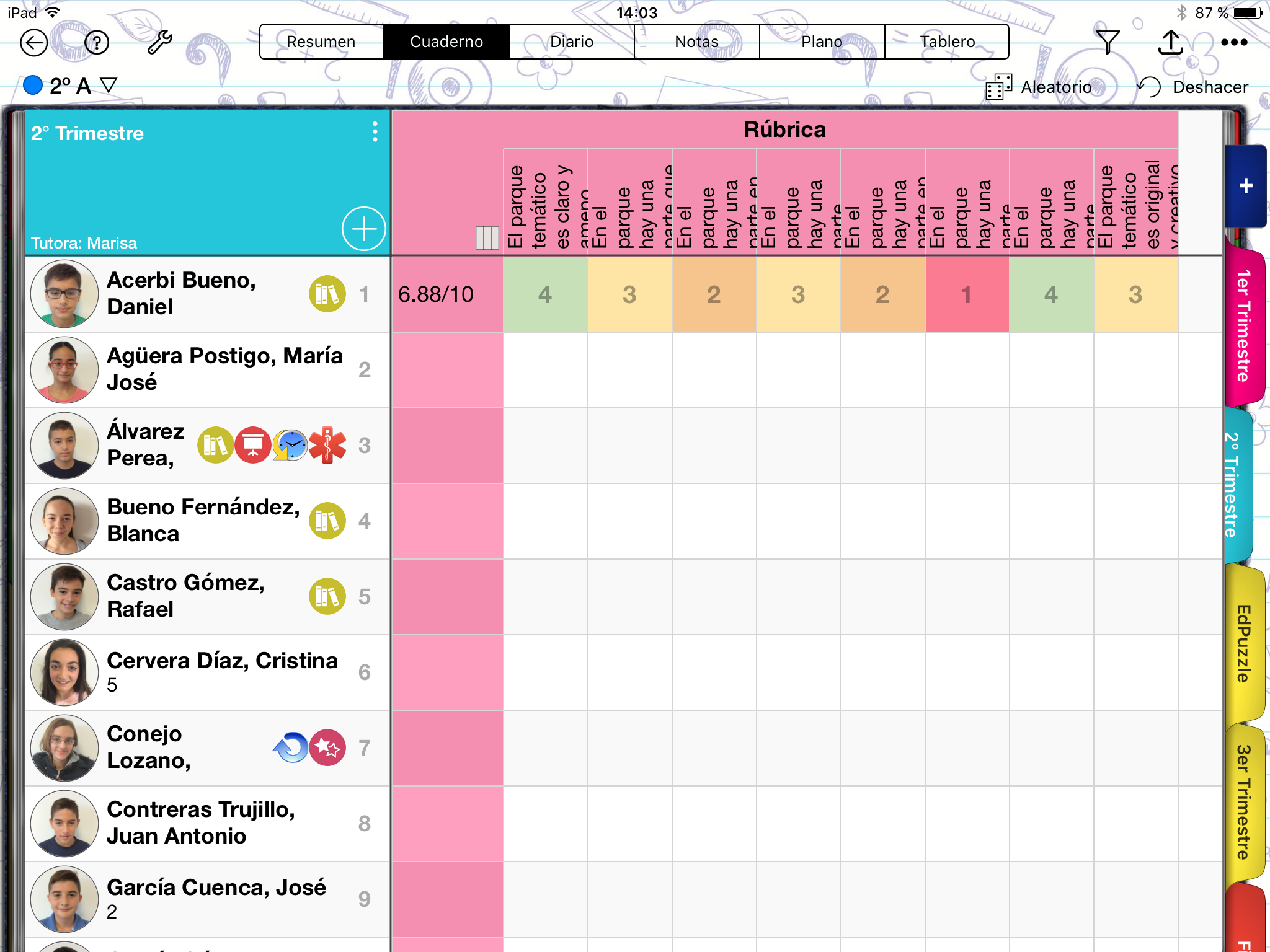Viewport: 1270px width, 952px height.
Task: Tap the filter funnel icon
Action: (1107, 42)
